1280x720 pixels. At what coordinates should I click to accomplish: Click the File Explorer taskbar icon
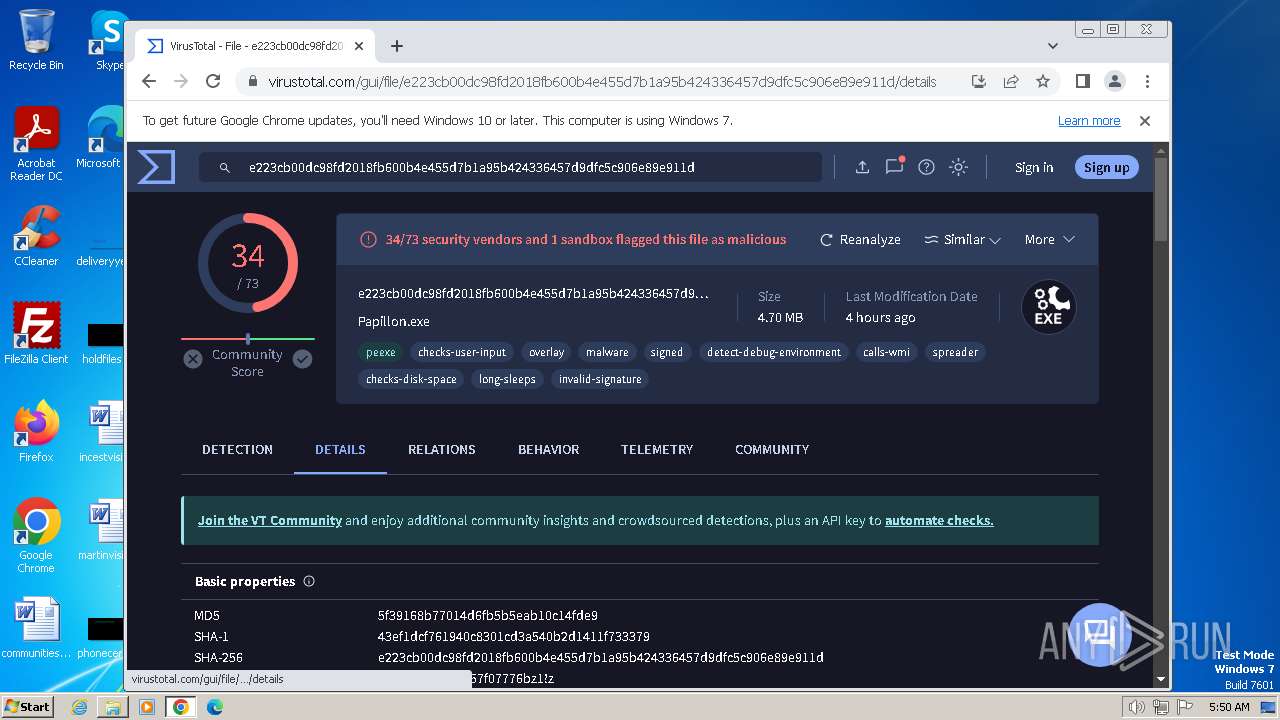click(x=113, y=707)
